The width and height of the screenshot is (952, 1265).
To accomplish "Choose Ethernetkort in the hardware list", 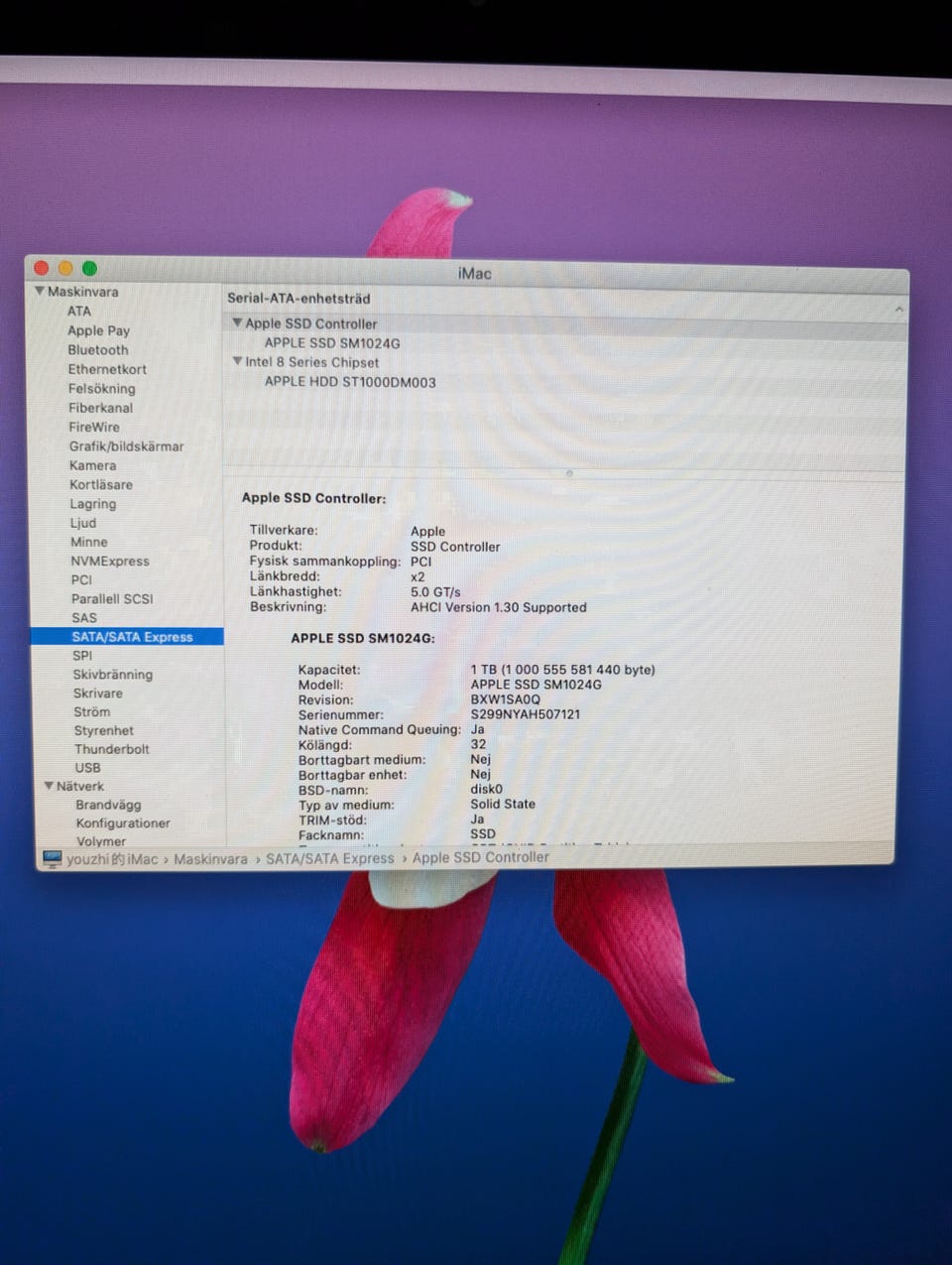I will click(107, 369).
